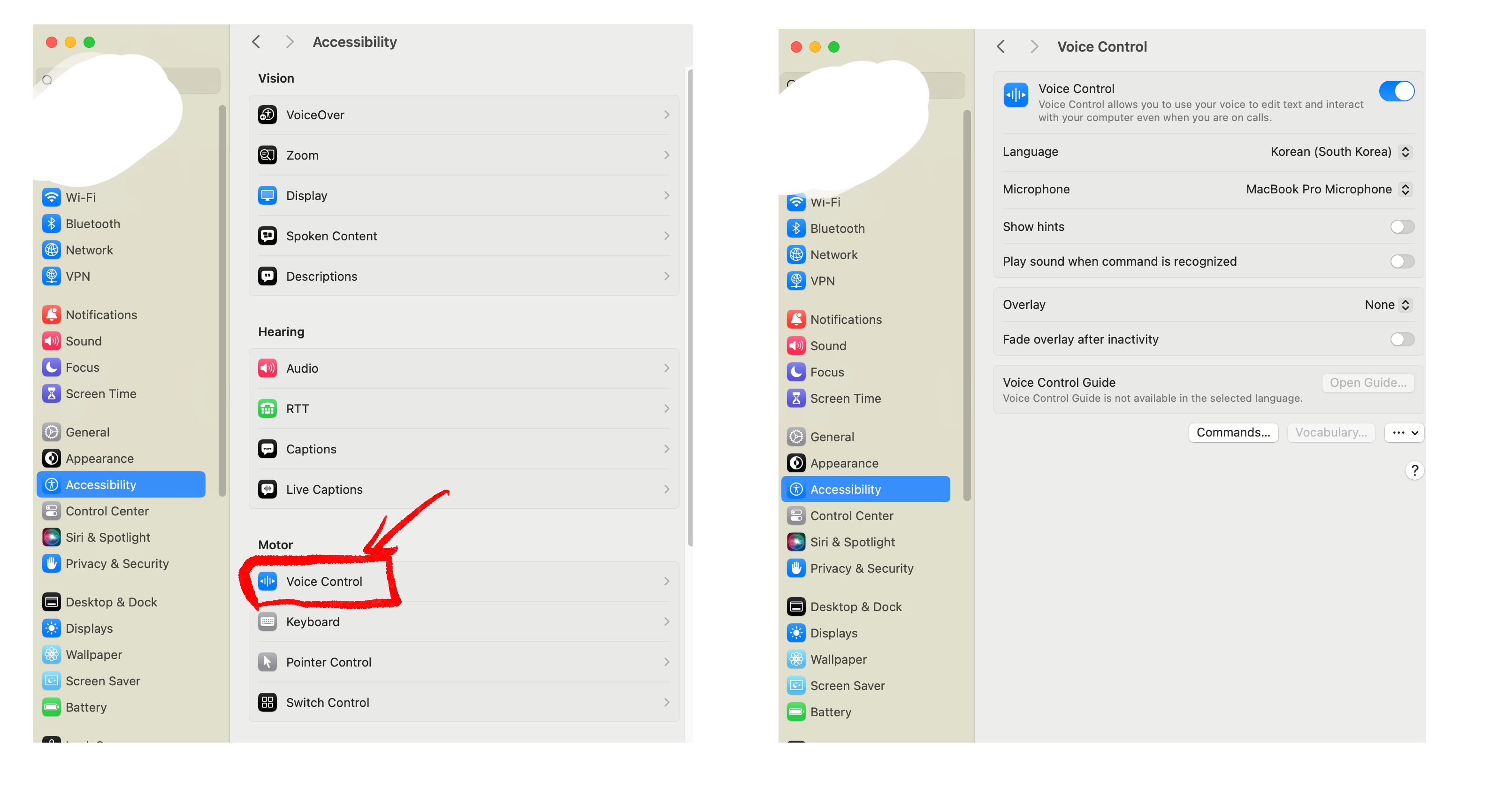Select Desktop & Dock in right window sidebar

click(856, 606)
